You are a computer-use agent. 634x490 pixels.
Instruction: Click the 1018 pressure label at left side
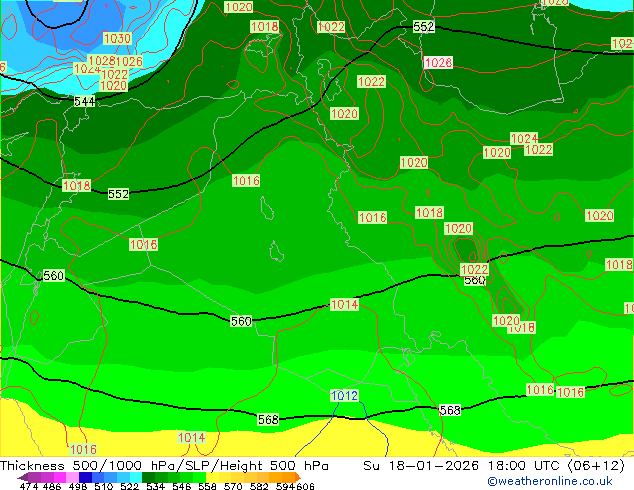coord(76,186)
